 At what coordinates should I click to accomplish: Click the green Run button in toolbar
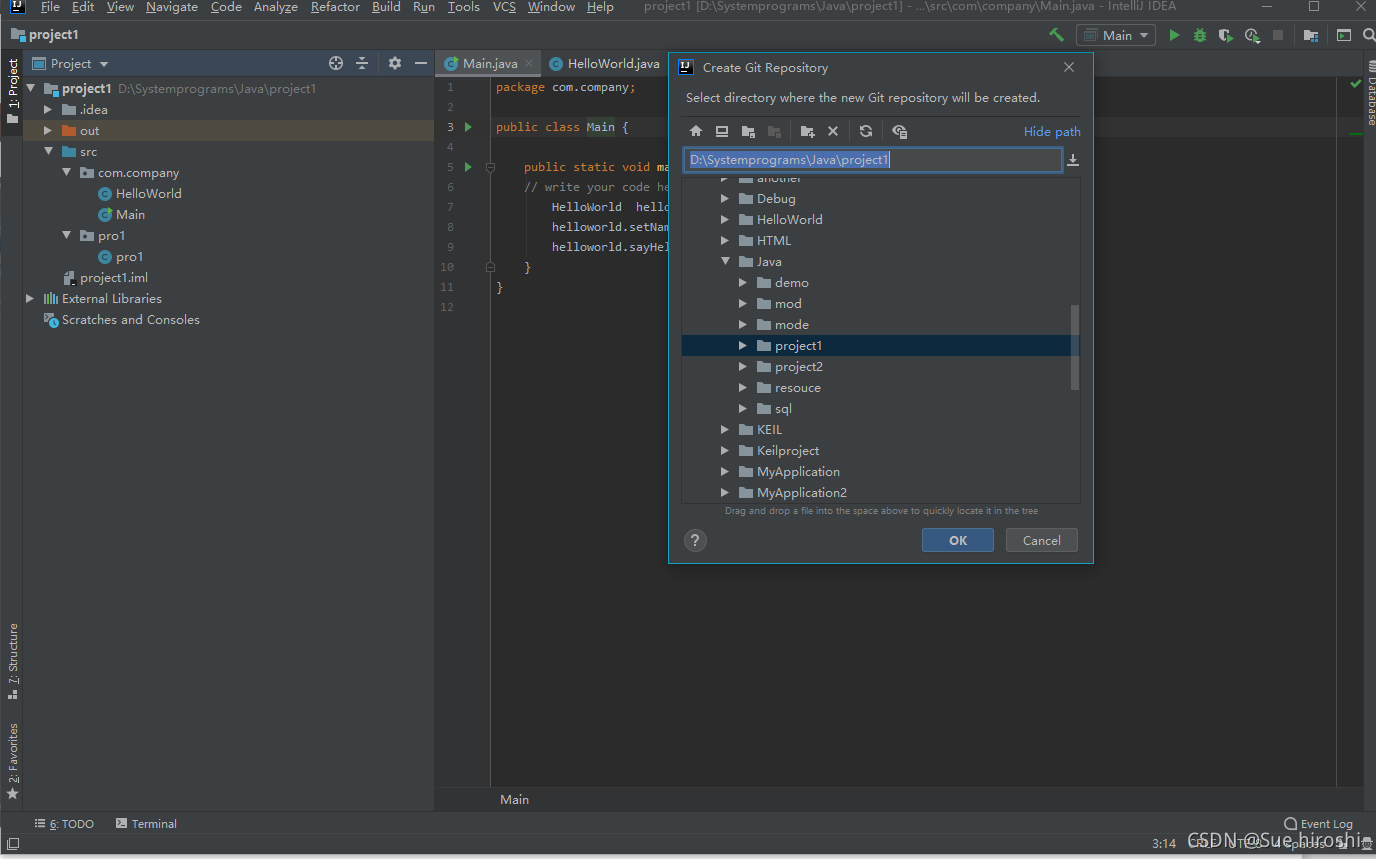point(1174,35)
